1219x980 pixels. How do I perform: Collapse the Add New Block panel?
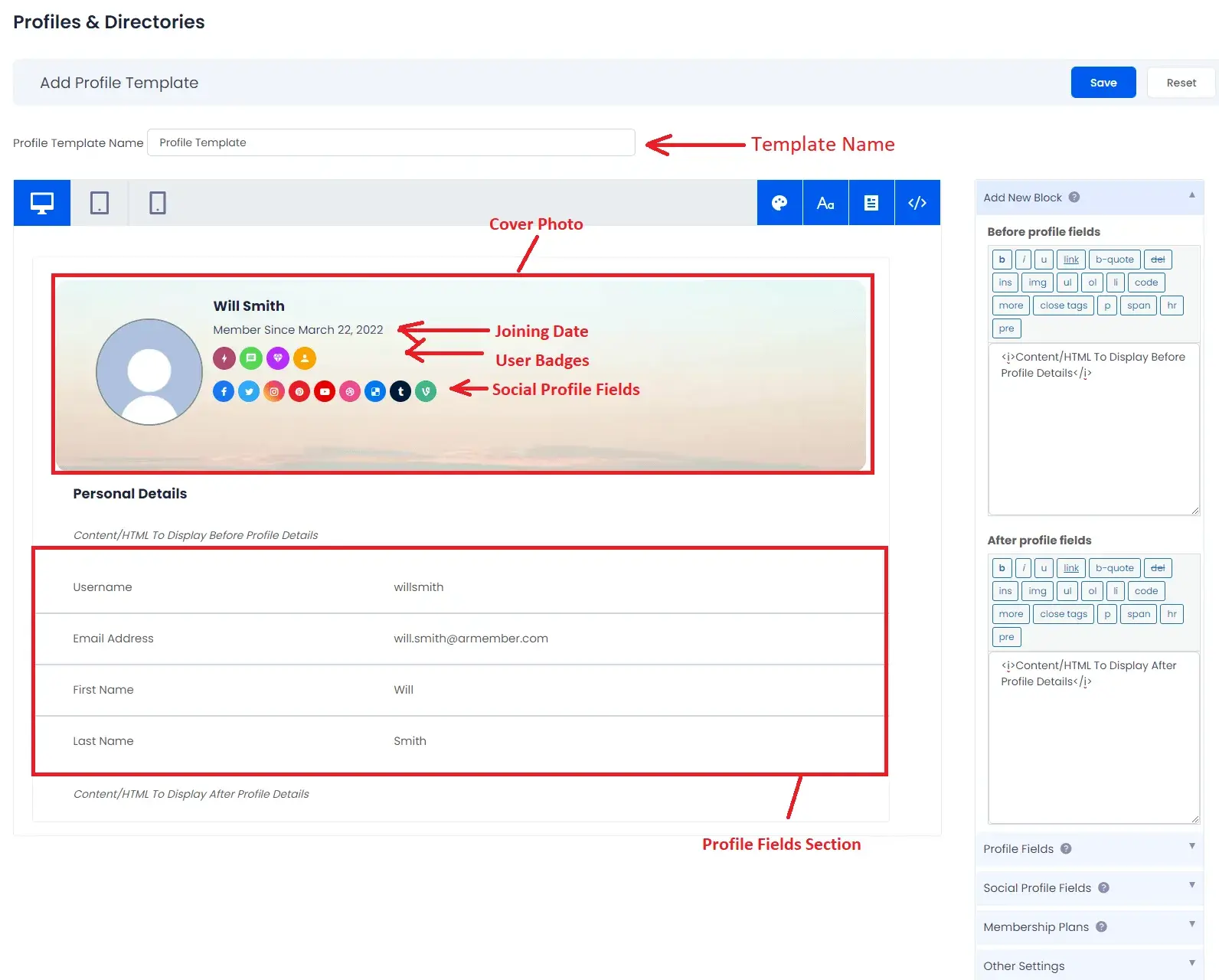(1191, 196)
